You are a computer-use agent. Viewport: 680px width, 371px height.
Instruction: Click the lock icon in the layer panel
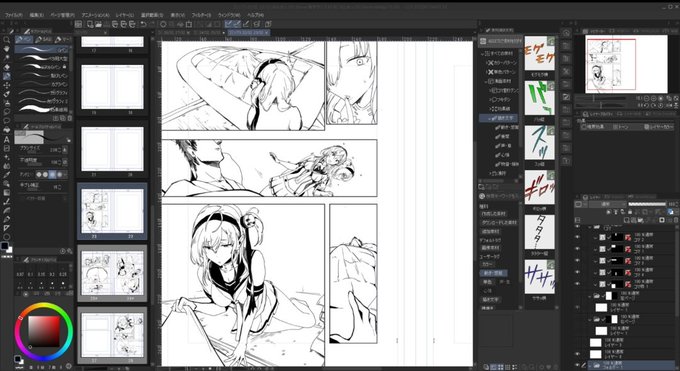click(x=630, y=212)
